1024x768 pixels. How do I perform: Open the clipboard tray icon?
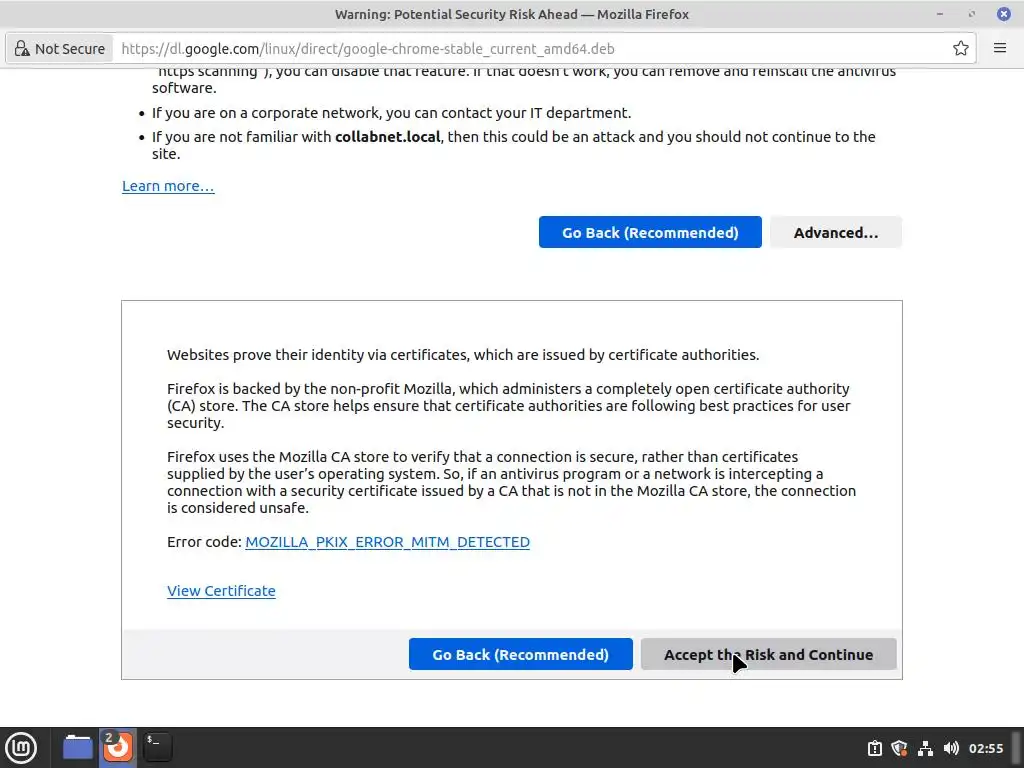874,748
